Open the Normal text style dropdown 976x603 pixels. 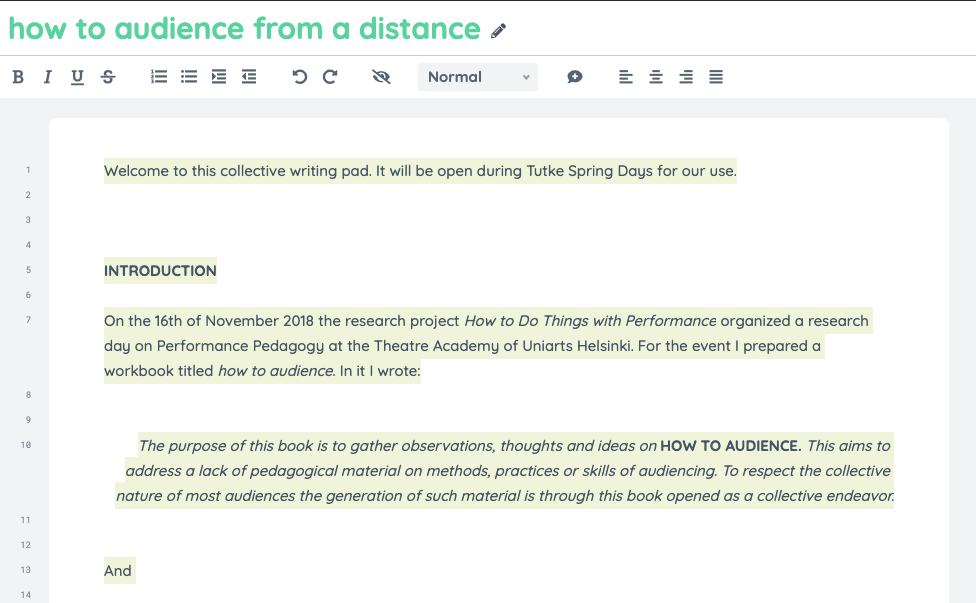pyautogui.click(x=478, y=77)
